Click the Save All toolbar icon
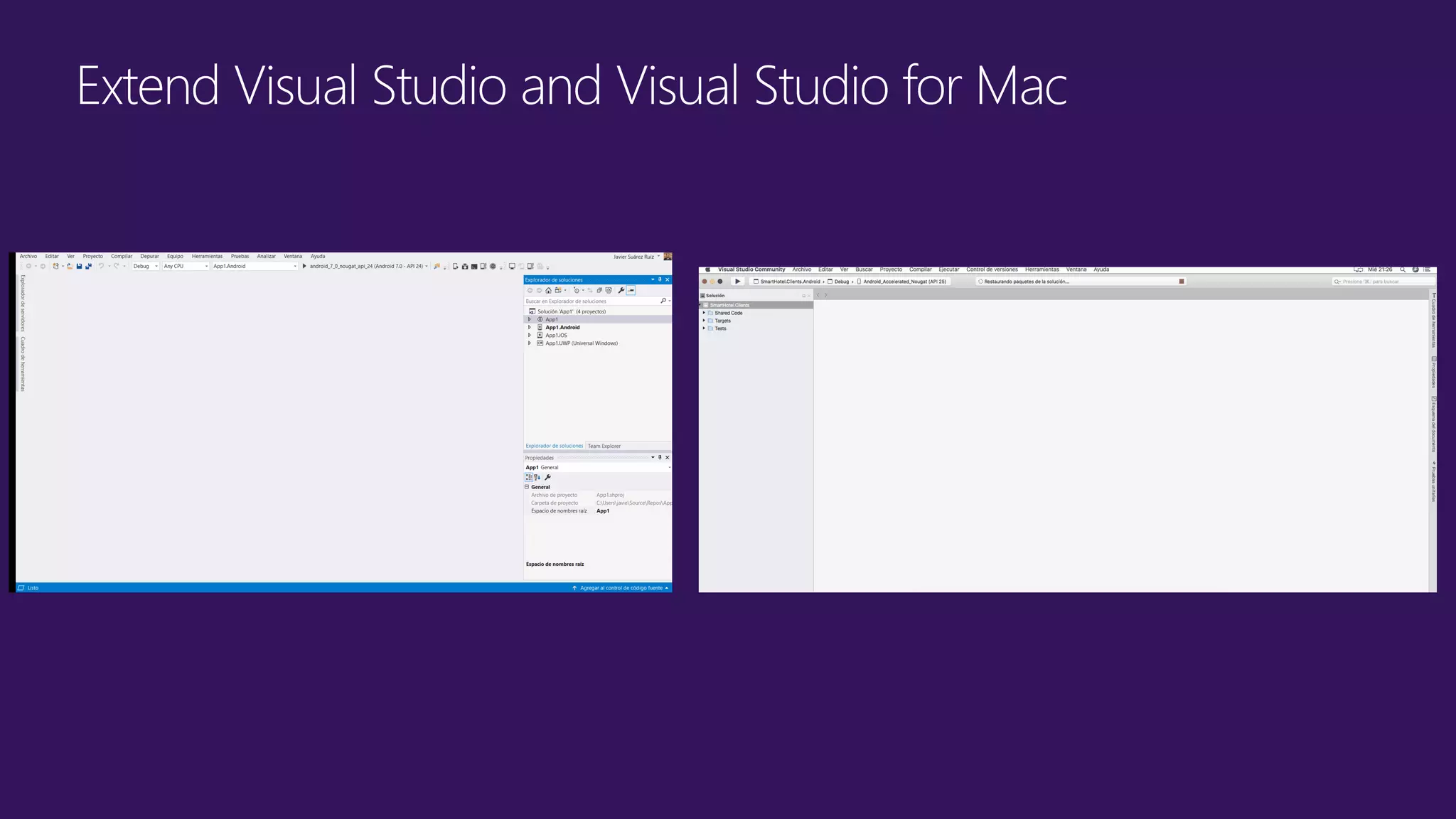The height and width of the screenshot is (819, 1456). coord(88,267)
